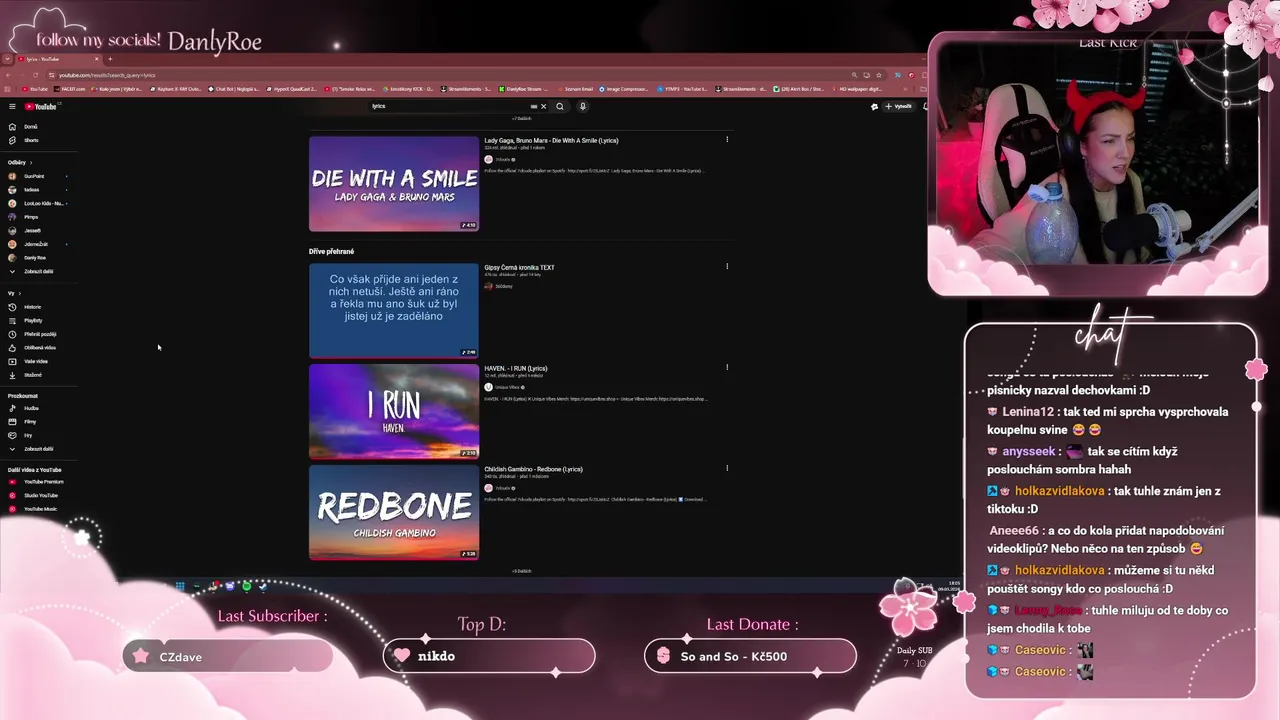Open options menu for HAVEN I RUN

point(727,367)
